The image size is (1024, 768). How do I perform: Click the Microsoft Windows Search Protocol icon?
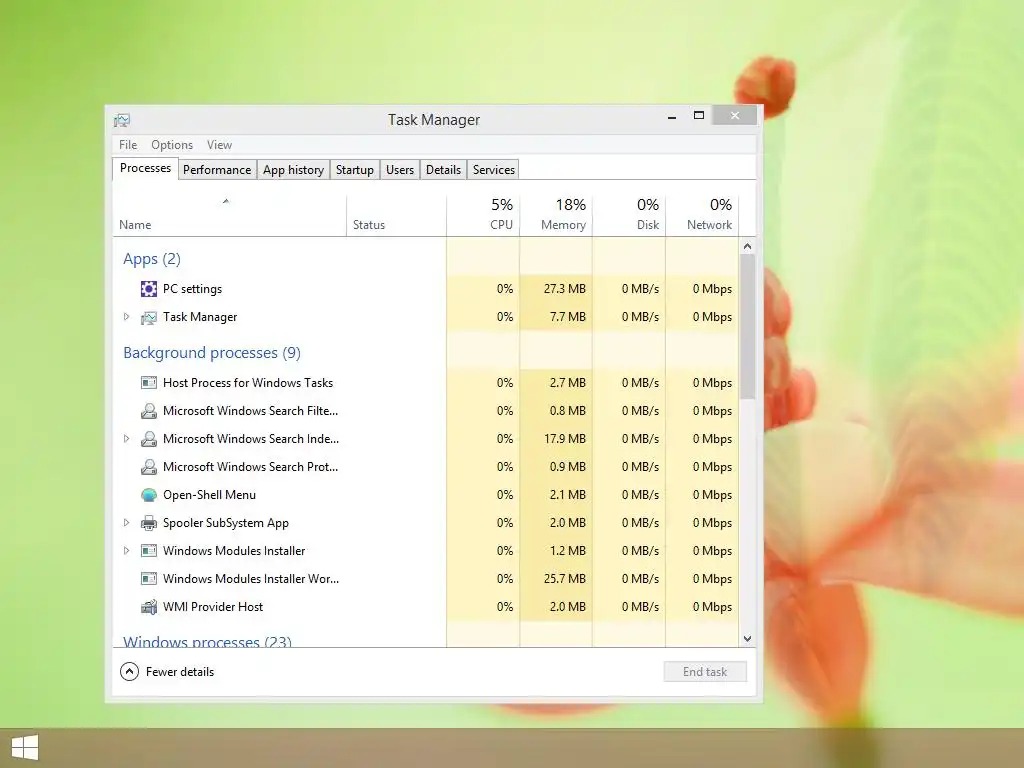click(149, 467)
